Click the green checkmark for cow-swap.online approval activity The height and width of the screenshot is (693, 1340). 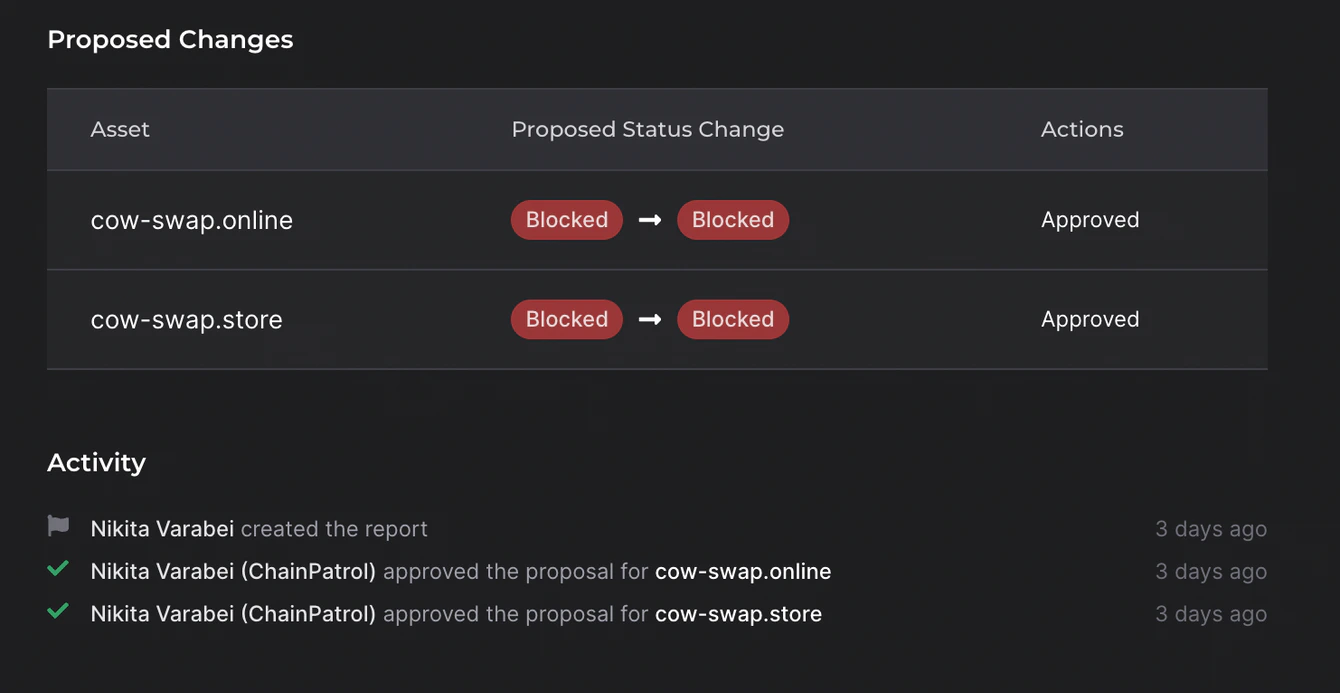click(58, 569)
